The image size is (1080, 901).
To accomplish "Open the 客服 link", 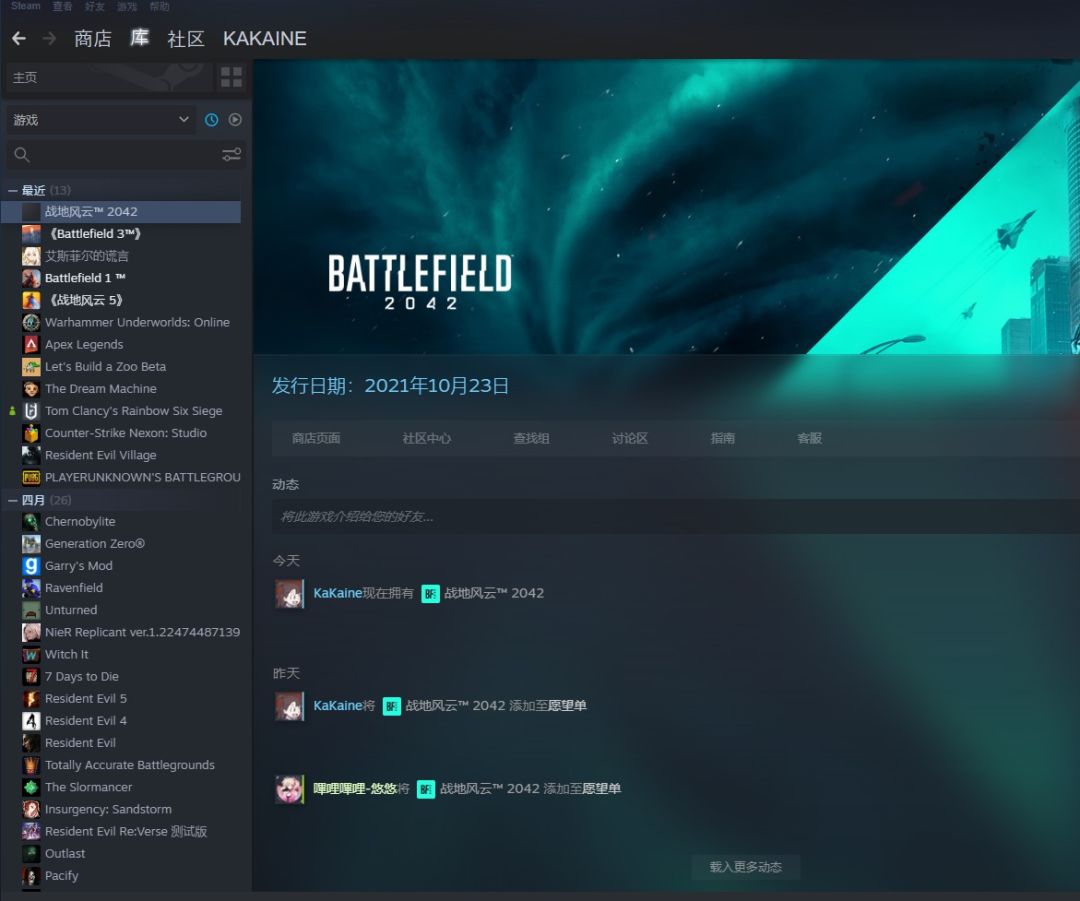I will [x=809, y=438].
